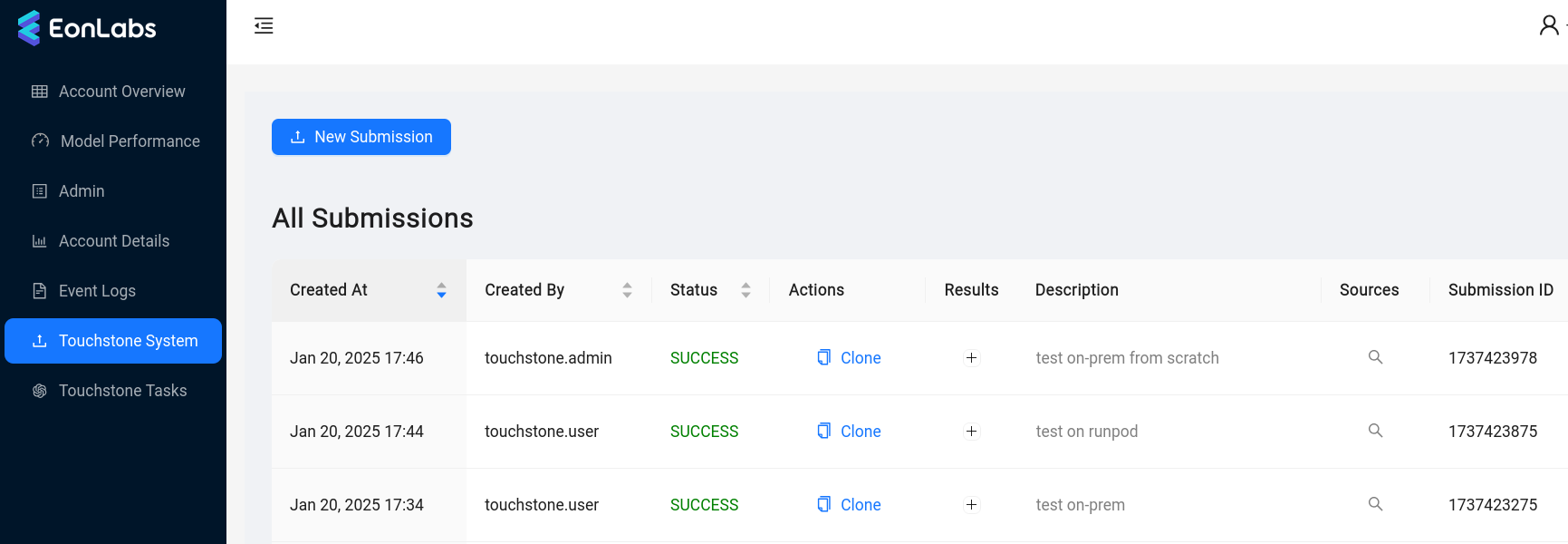Screen dimensions: 1568x544
Task: Click the EonLabs logo
Action: point(87,28)
